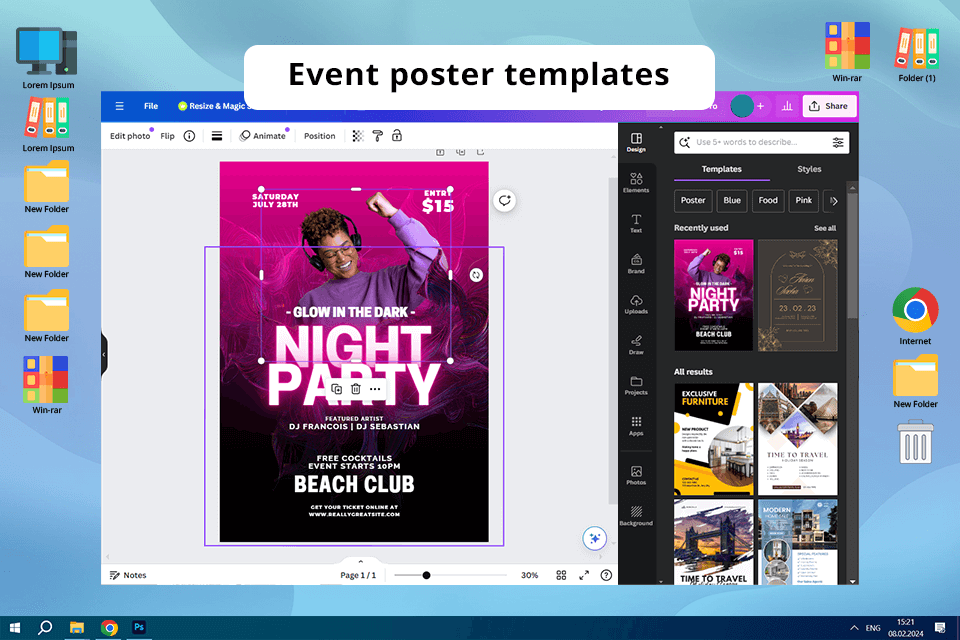Show hidden tray icons chevron

pyautogui.click(x=853, y=628)
